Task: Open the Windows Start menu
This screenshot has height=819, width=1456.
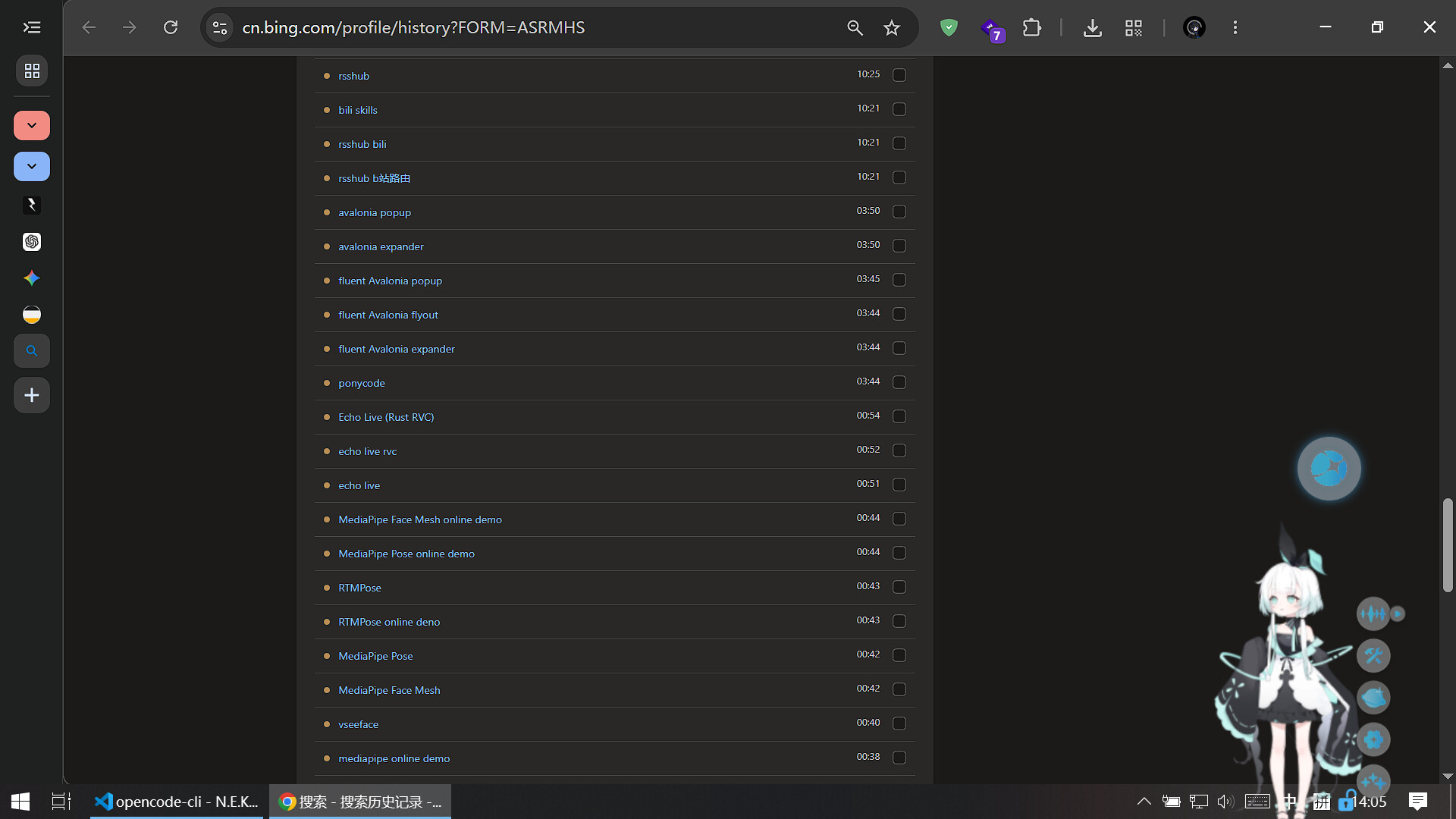Action: pyautogui.click(x=20, y=802)
